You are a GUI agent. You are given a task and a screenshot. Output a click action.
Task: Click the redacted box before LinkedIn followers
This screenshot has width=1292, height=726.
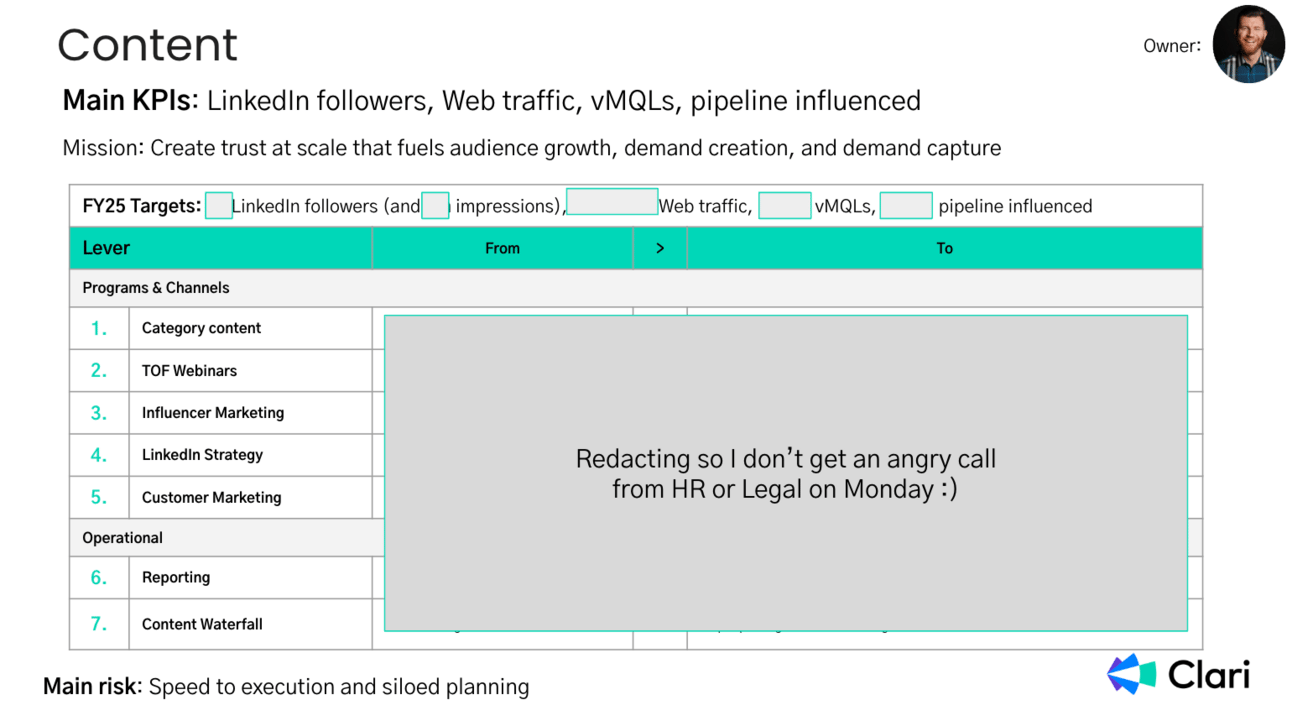[219, 206]
